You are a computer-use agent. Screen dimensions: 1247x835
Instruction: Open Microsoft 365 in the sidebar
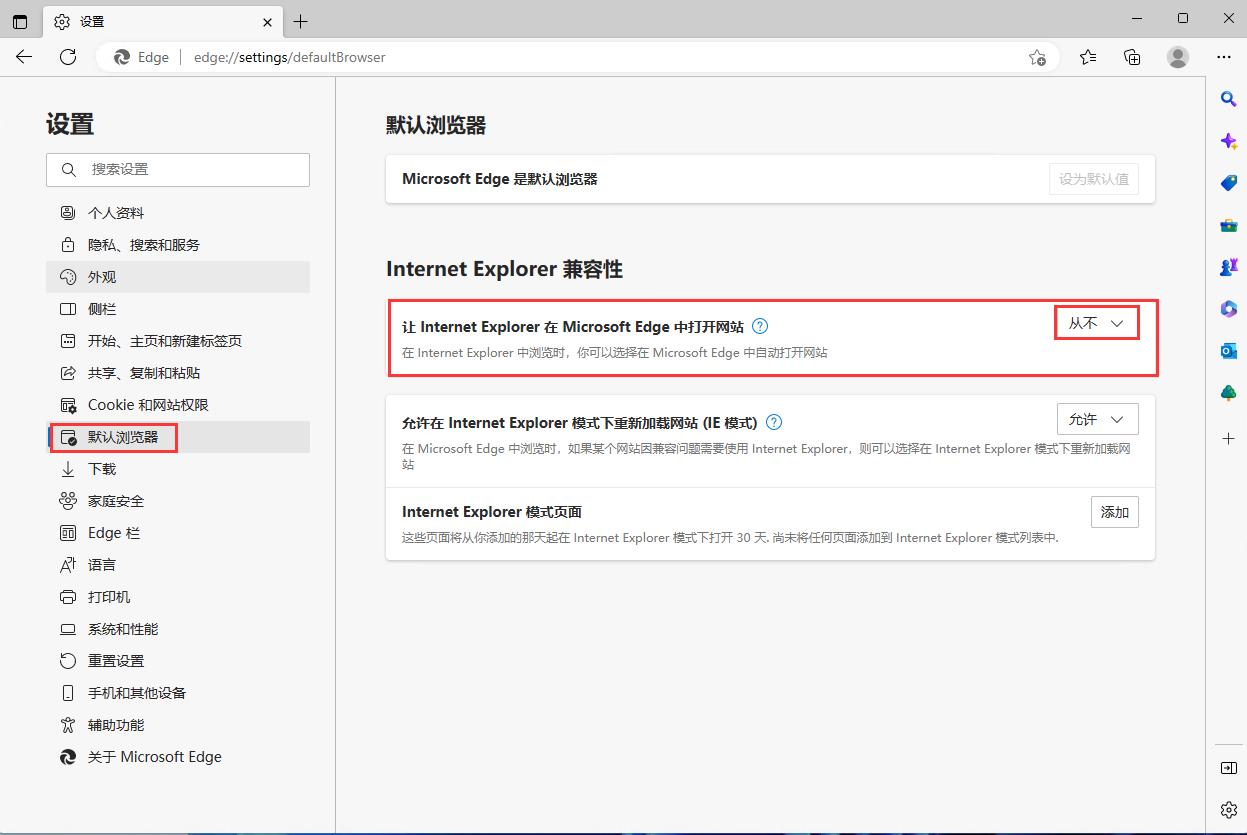[1228, 308]
